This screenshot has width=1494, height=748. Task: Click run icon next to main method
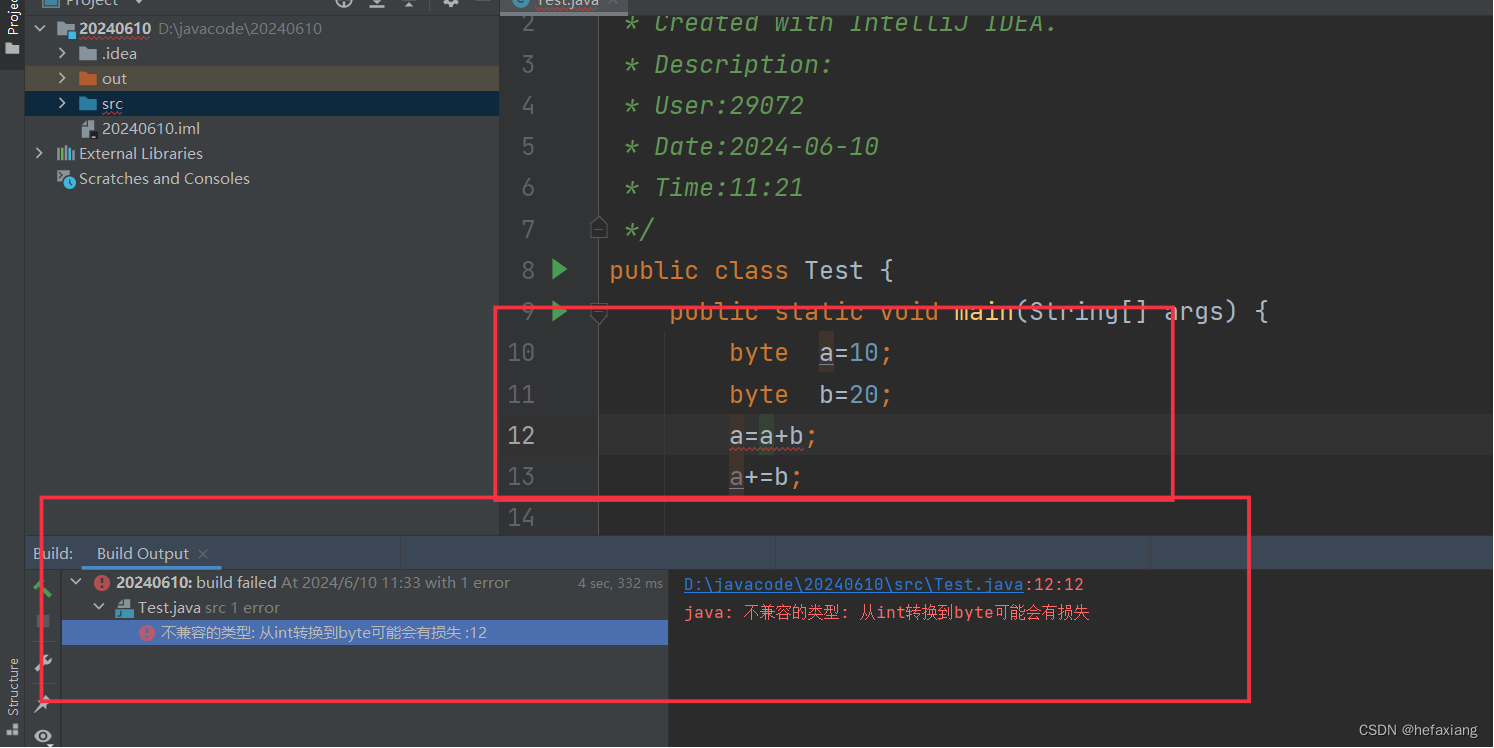pyautogui.click(x=559, y=311)
